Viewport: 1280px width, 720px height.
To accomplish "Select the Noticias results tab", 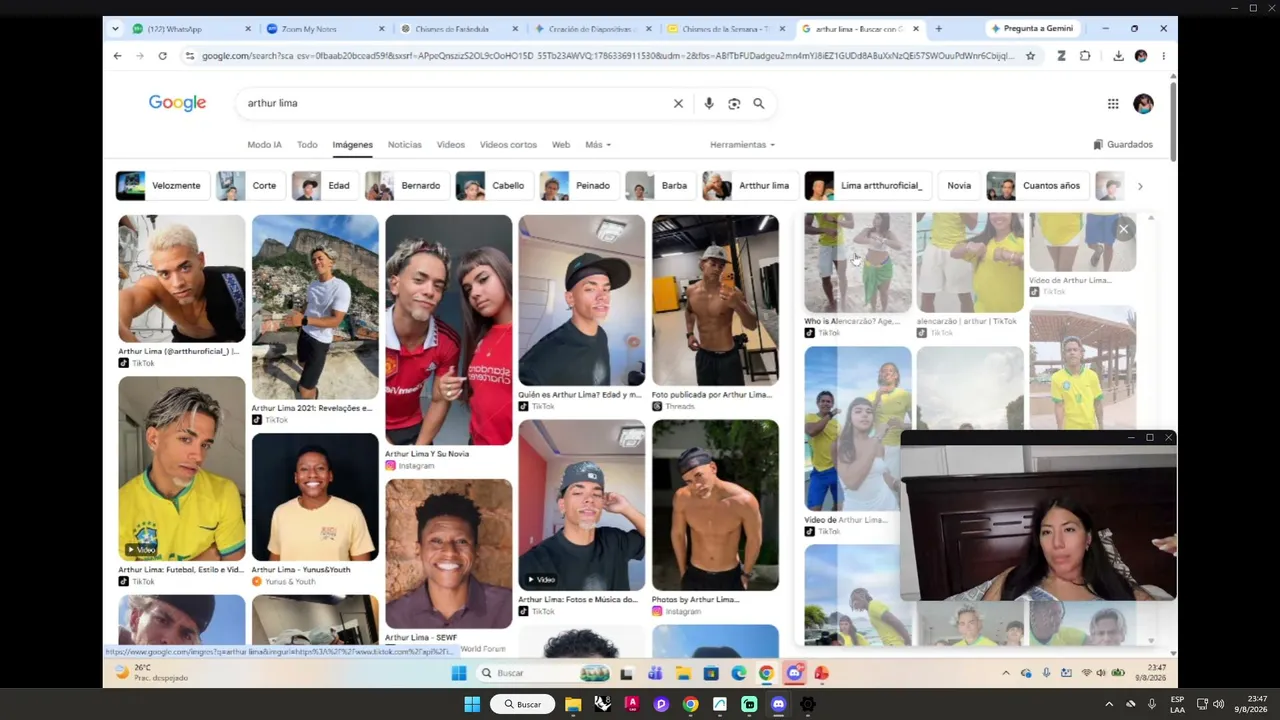I will [x=405, y=145].
